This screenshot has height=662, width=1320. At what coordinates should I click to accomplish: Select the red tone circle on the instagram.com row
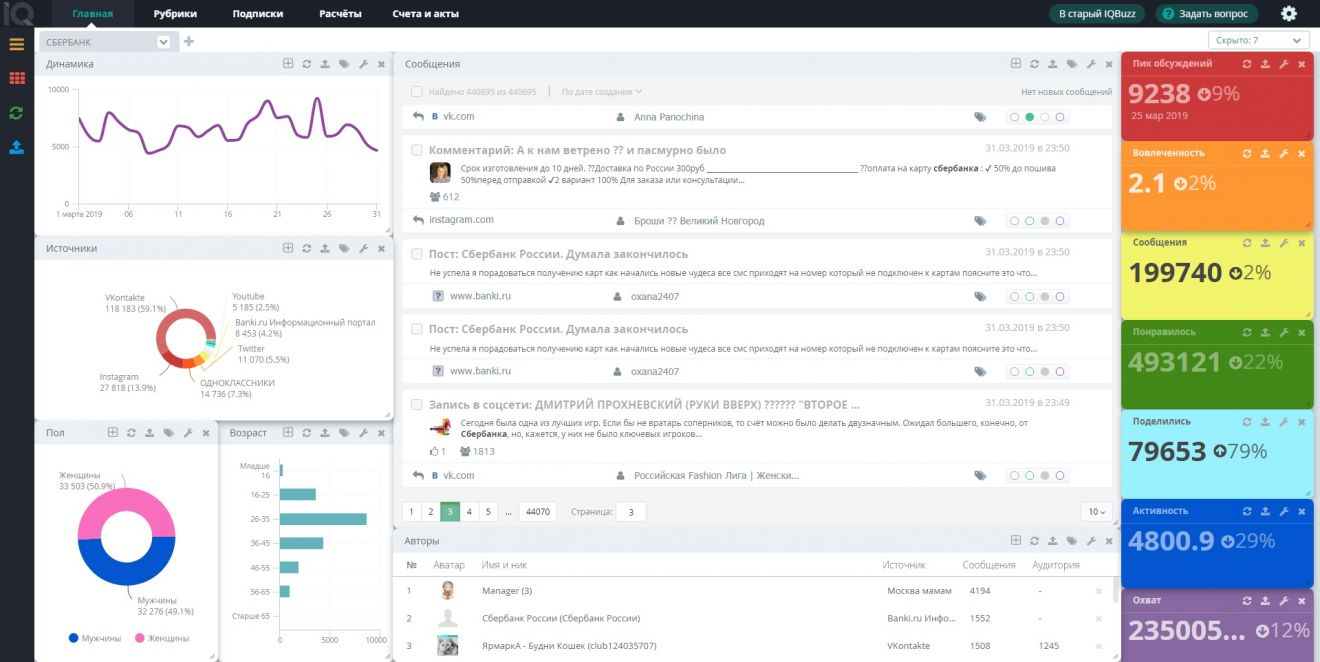[x=1015, y=221]
